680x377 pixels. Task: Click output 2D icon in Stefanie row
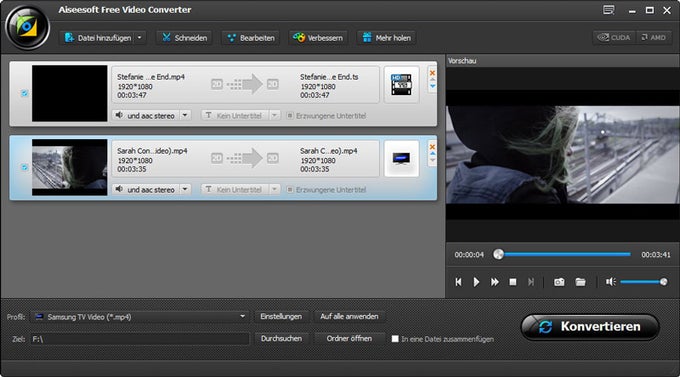[273, 84]
